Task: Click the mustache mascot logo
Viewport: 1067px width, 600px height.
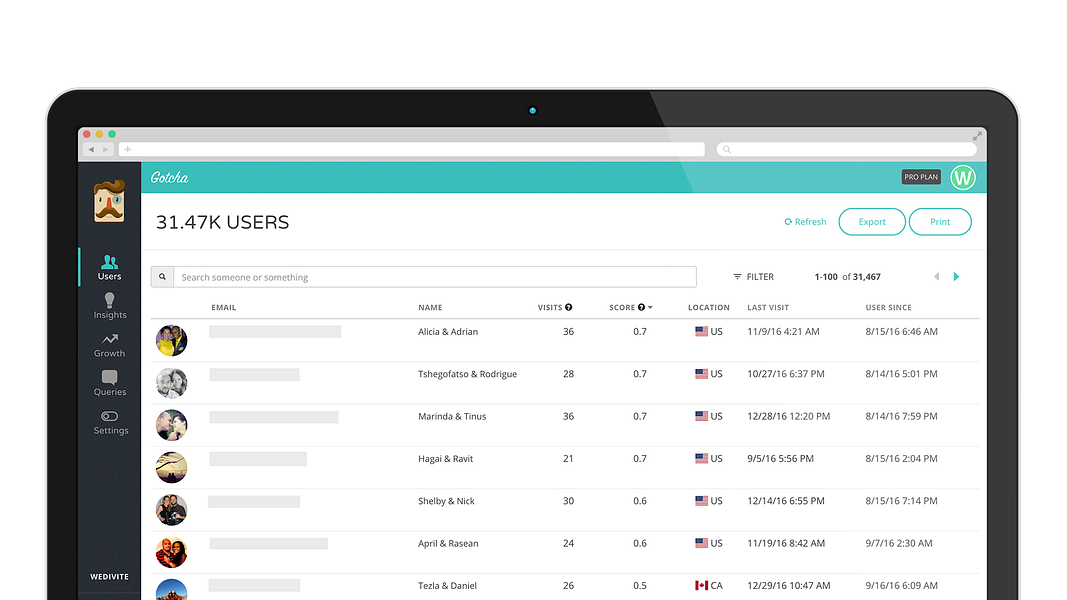Action: [110, 201]
